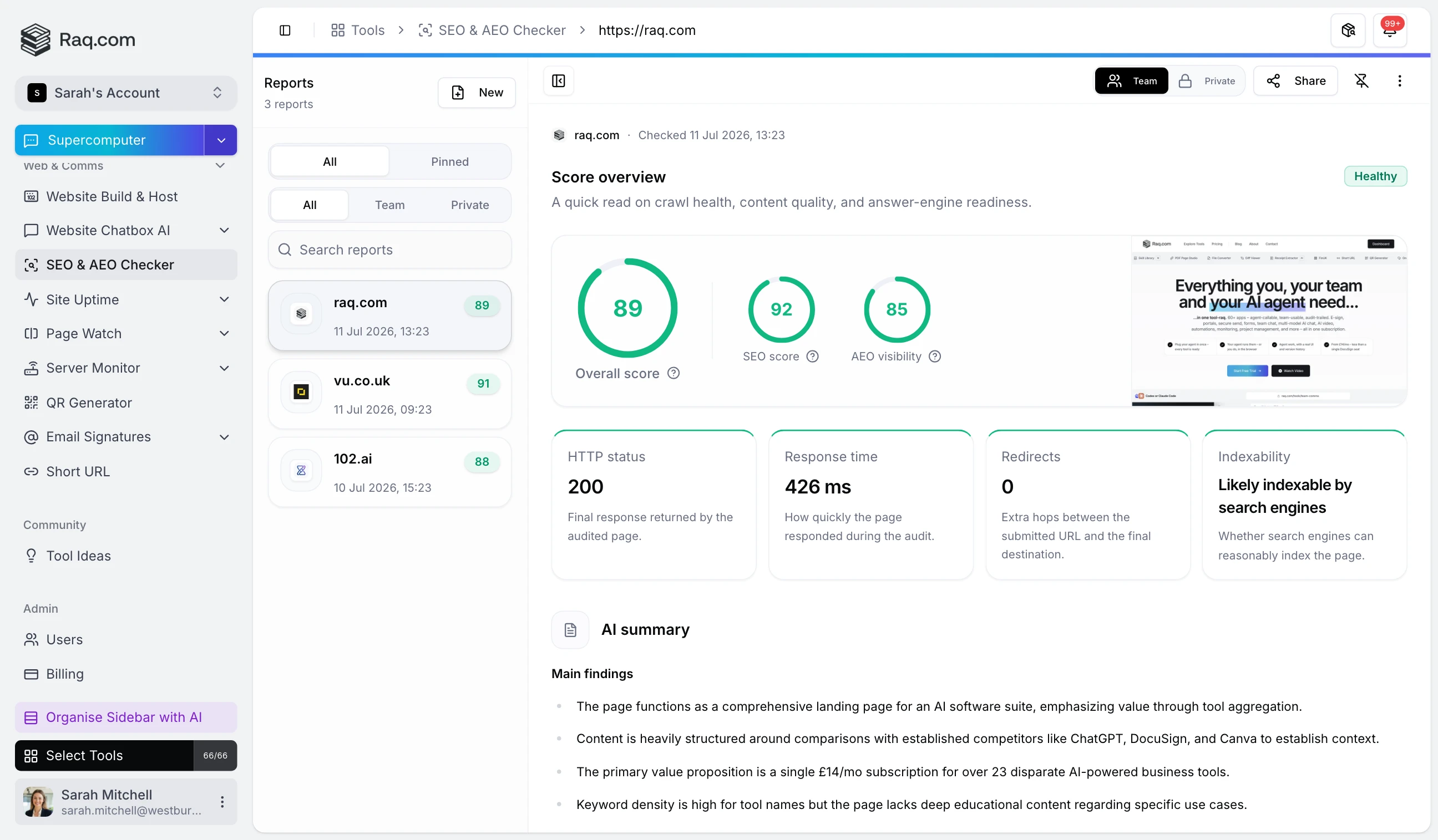Click the SEO score help icon
The width and height of the screenshot is (1438, 840).
click(x=812, y=357)
